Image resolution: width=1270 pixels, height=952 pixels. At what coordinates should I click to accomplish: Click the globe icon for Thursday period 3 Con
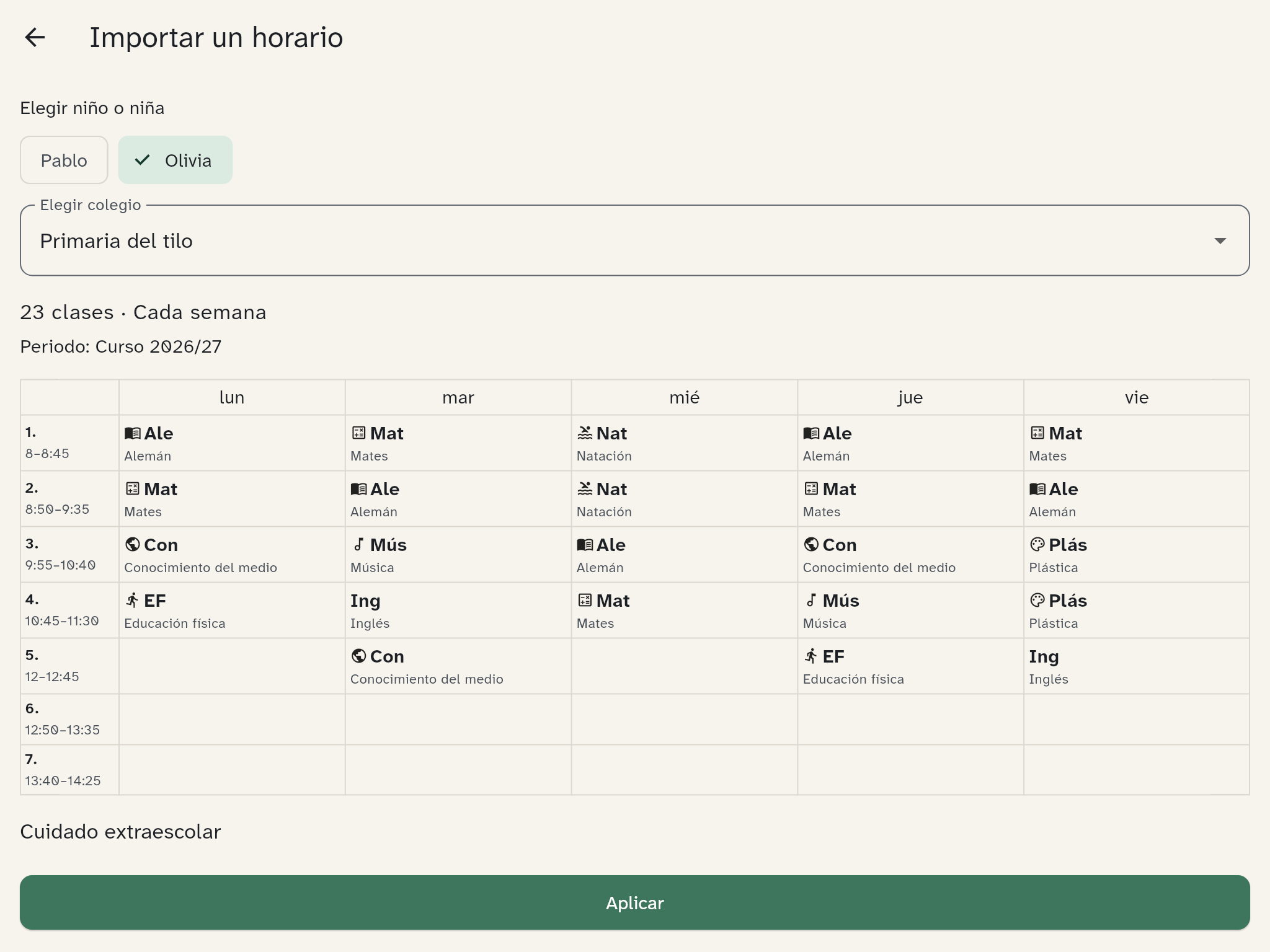(x=811, y=545)
